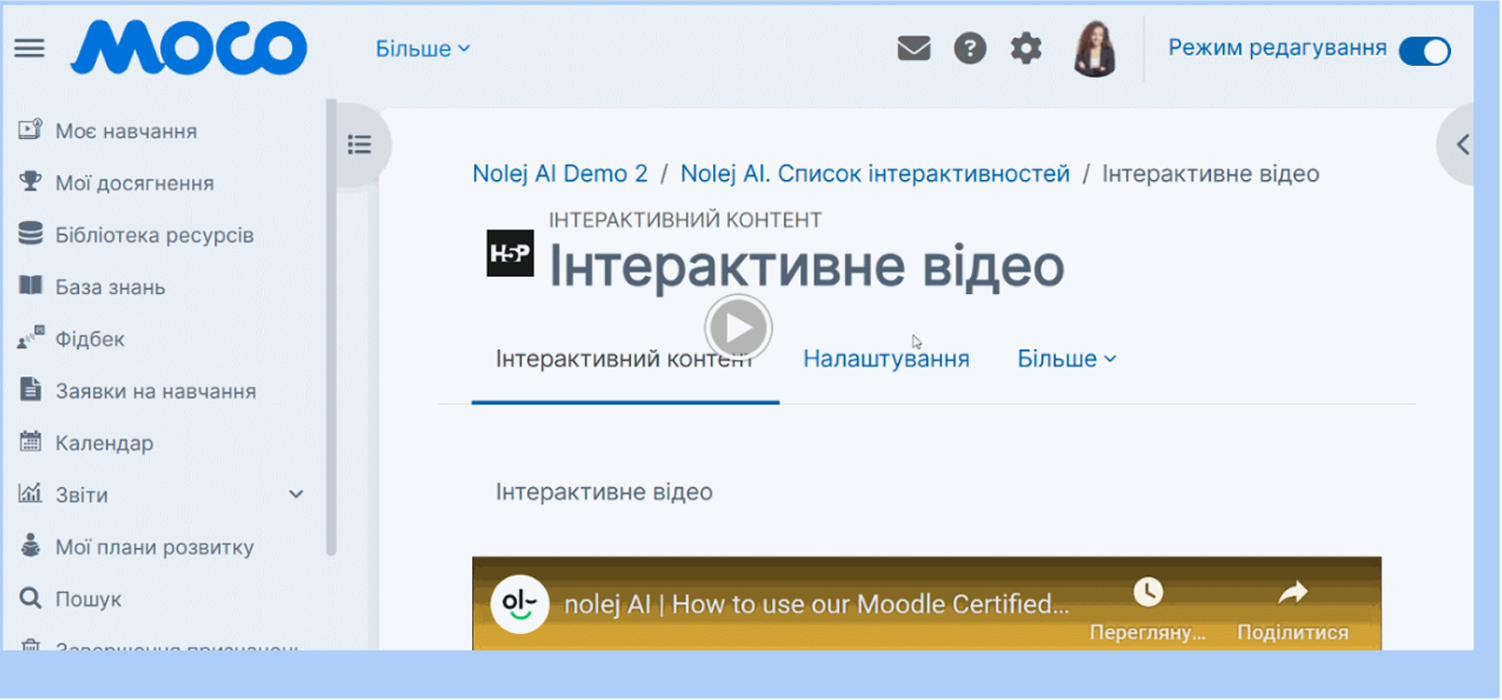Switch to the Налаштування tab
Image resolution: width=1502 pixels, height=700 pixels.
click(886, 359)
